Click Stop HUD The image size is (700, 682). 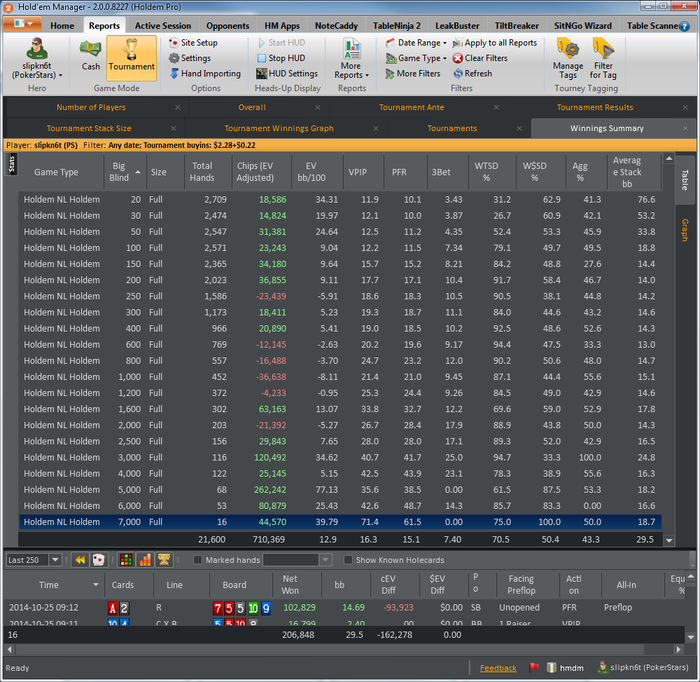coord(281,58)
